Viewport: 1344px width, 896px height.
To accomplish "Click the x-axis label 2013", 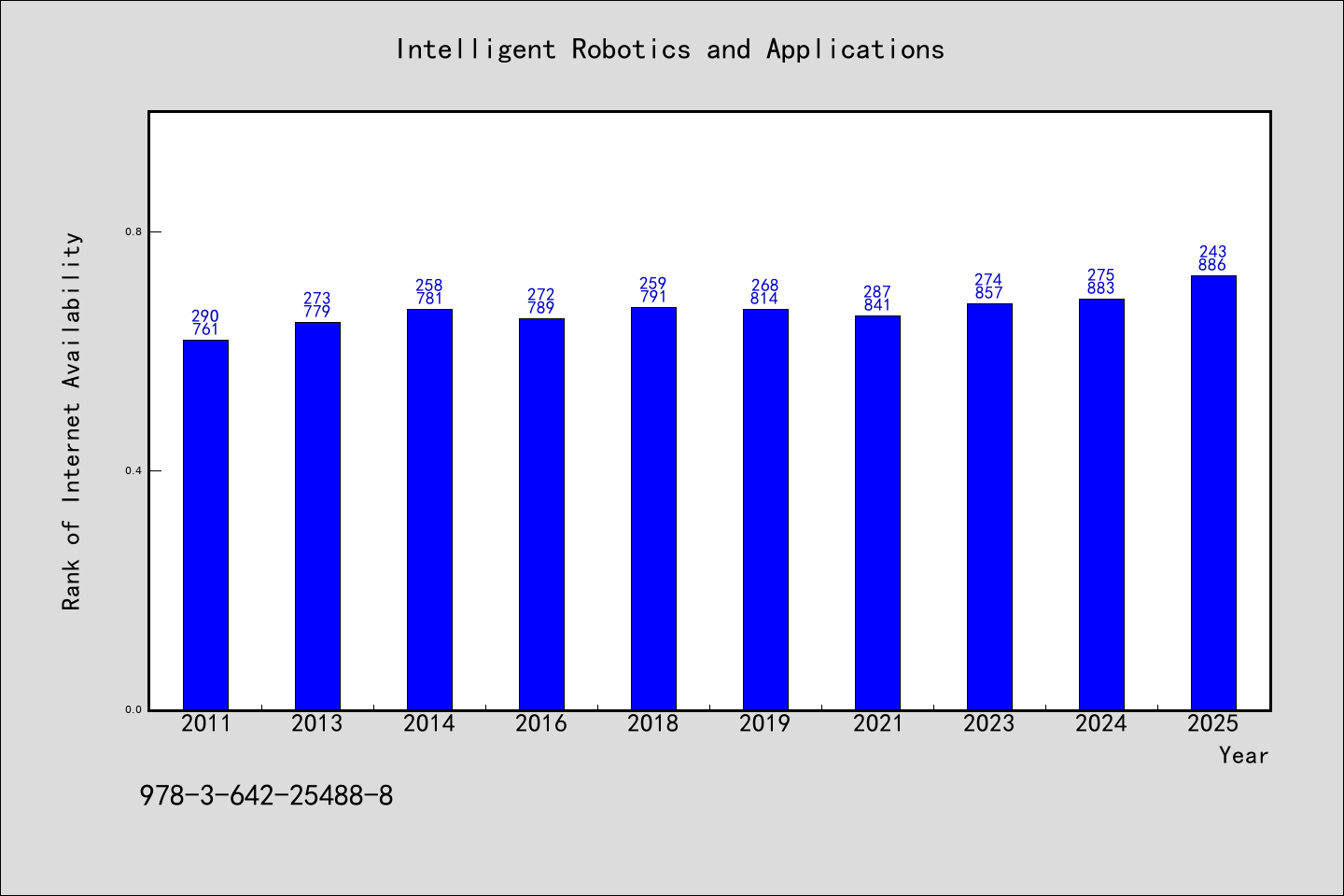I will tap(317, 723).
